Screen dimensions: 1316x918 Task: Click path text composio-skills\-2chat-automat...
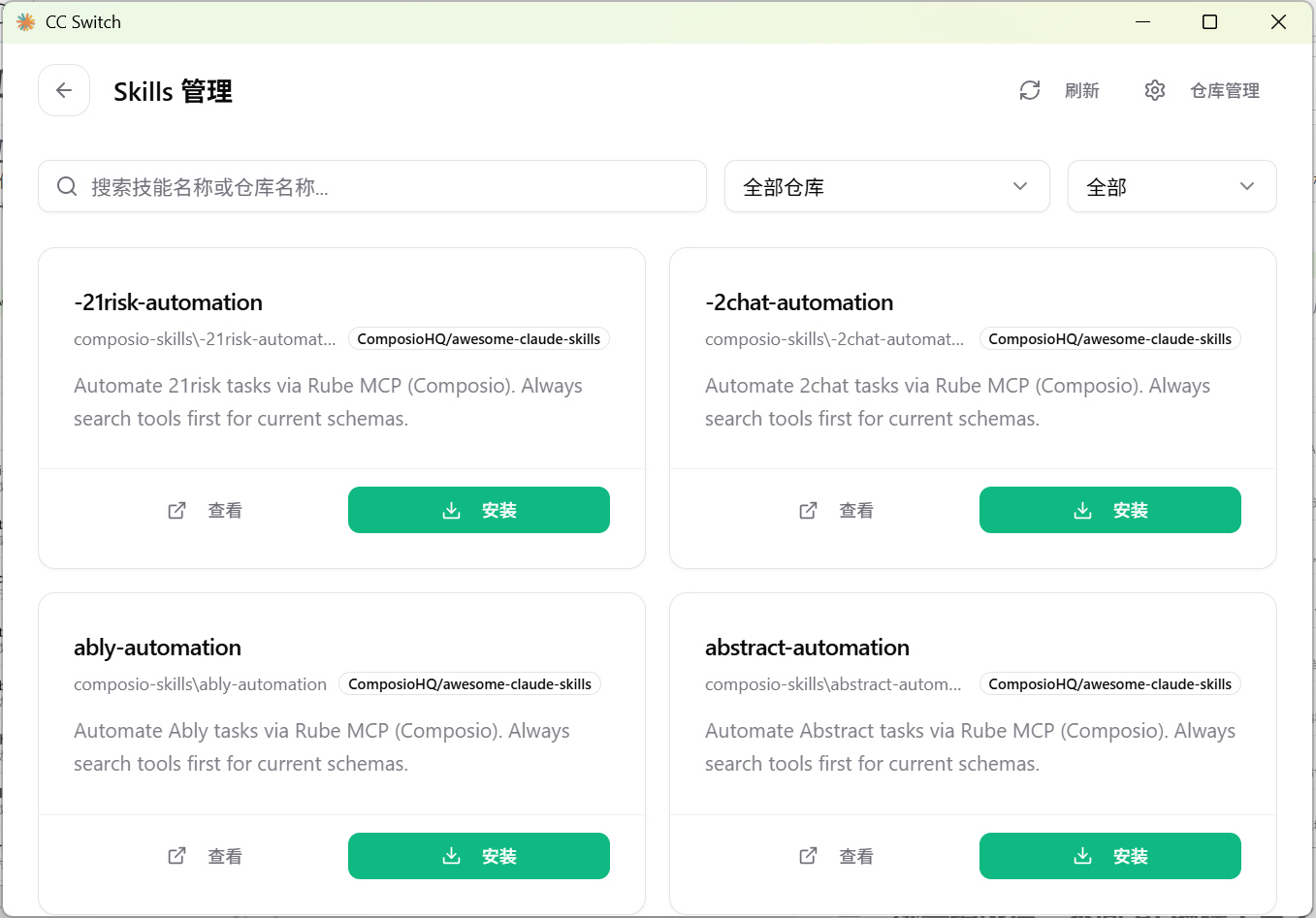pos(835,339)
